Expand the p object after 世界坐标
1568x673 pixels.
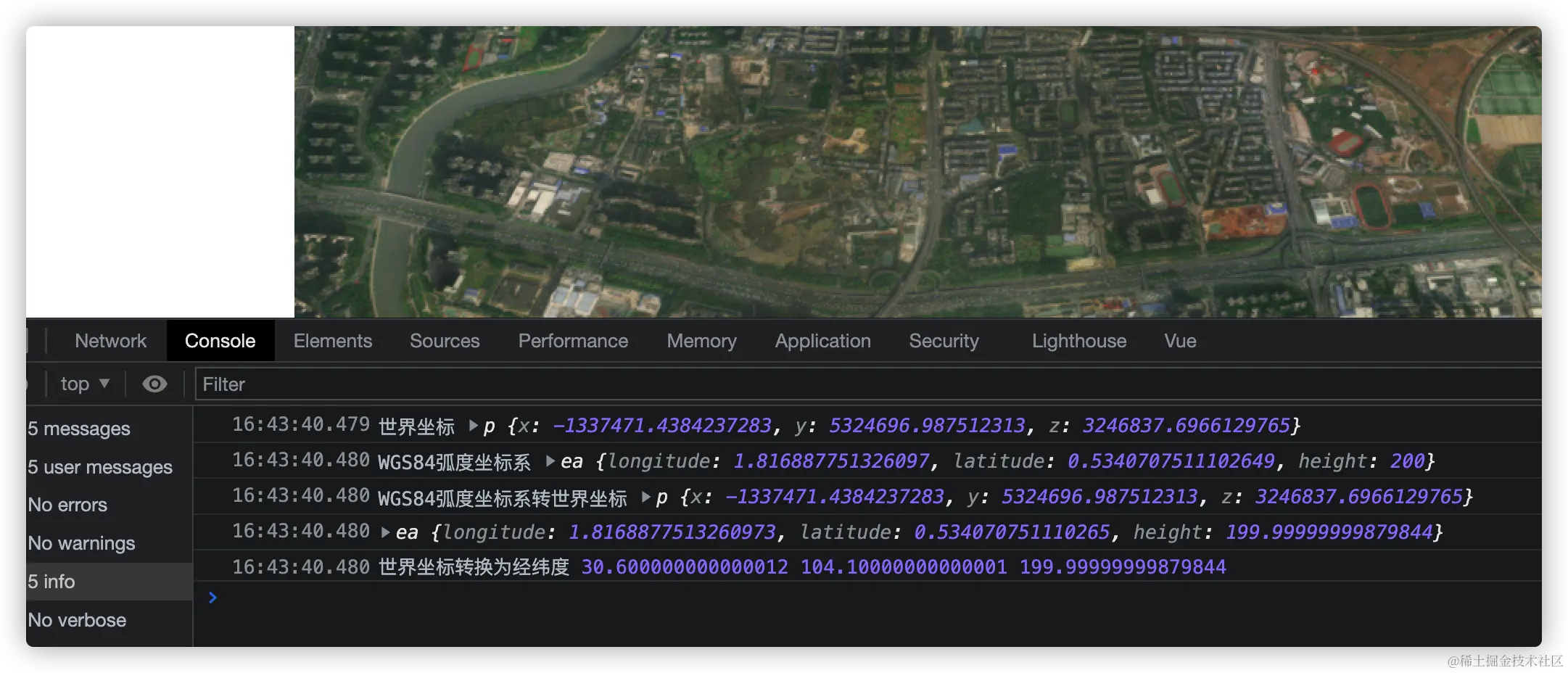coord(474,426)
